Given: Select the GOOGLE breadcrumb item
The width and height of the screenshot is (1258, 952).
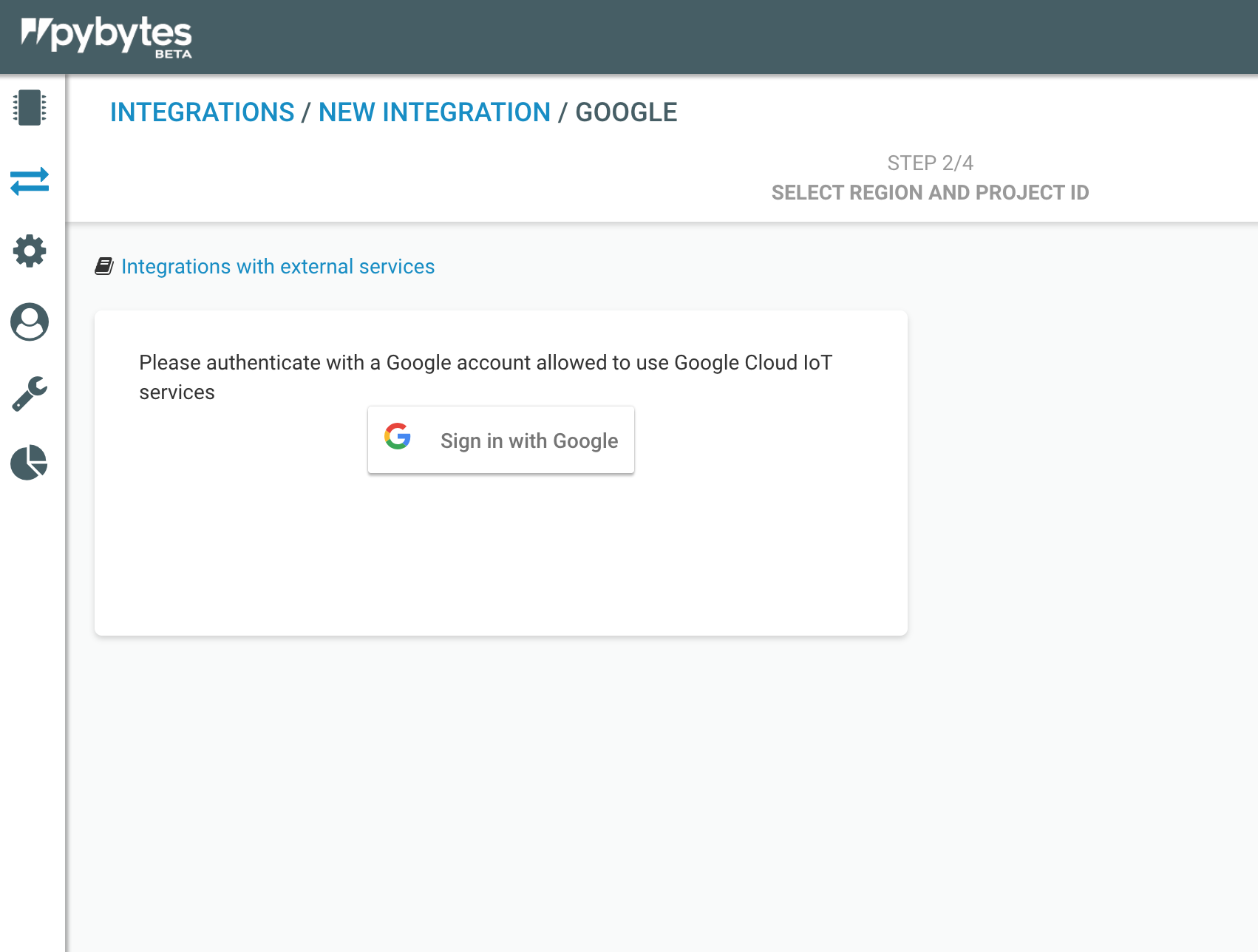Looking at the screenshot, I should (627, 112).
